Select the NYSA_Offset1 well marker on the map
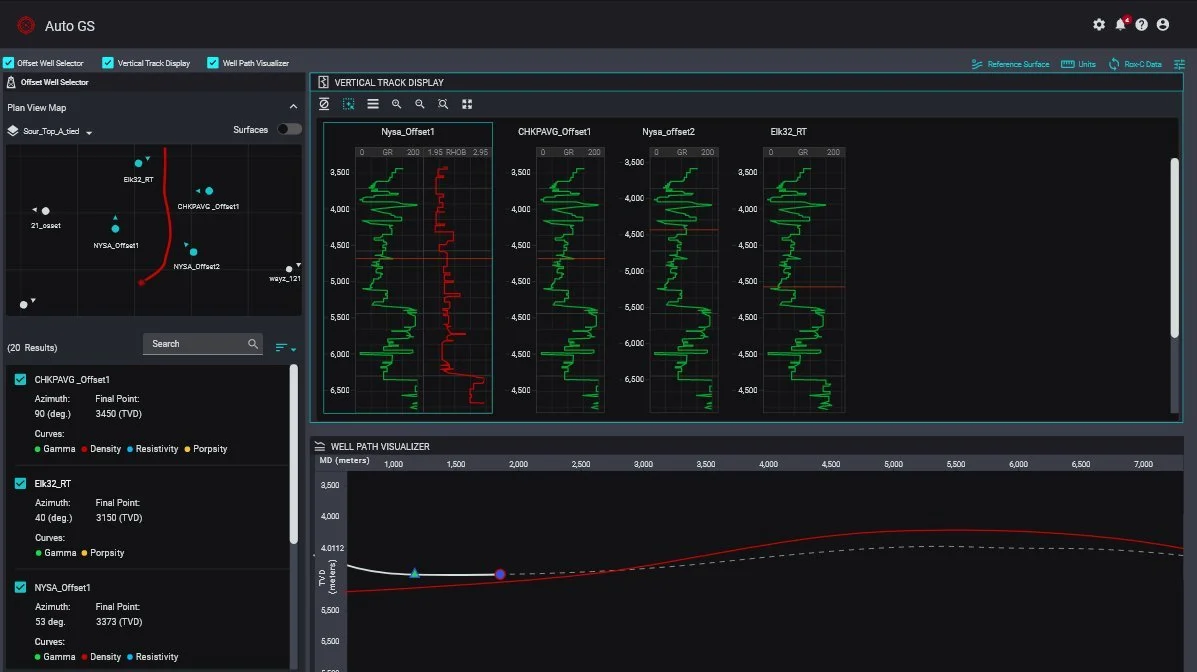This screenshot has height=672, width=1197. (x=115, y=228)
